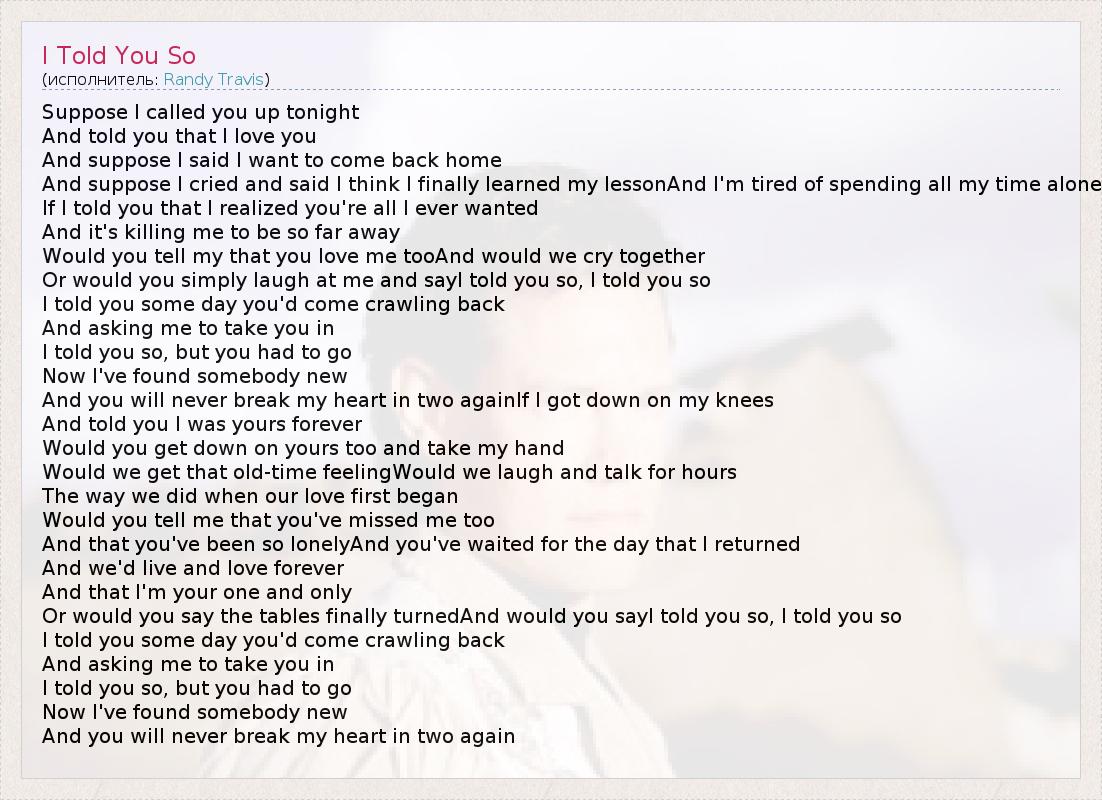Click the line Or would you say the tables finally turned
The image size is (1102, 800).
(x=471, y=616)
